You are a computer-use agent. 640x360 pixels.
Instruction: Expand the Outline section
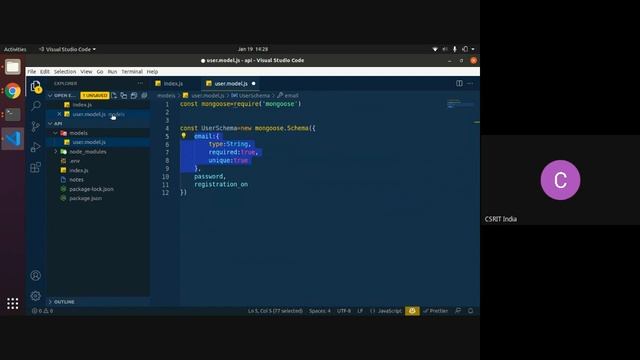(x=50, y=302)
